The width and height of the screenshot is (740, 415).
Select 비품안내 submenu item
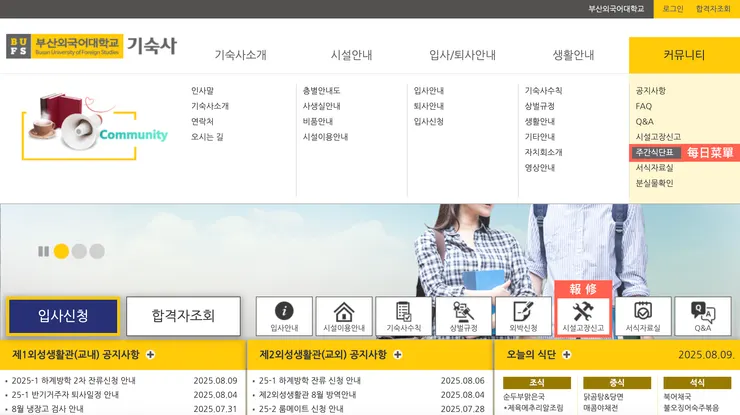[318, 121]
